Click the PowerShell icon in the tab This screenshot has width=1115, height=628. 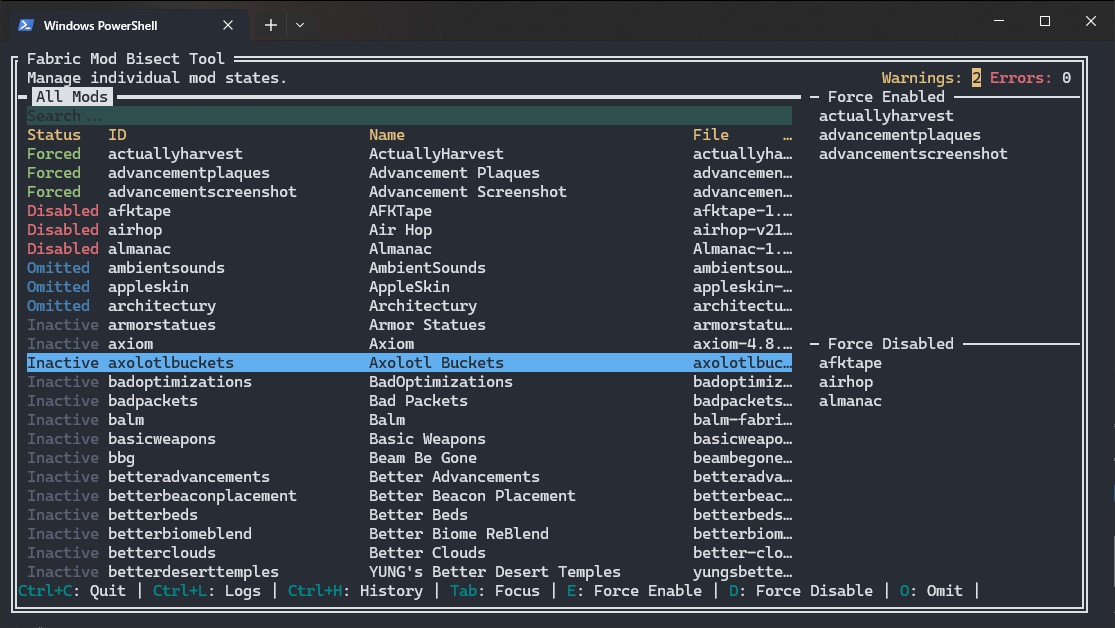point(26,25)
